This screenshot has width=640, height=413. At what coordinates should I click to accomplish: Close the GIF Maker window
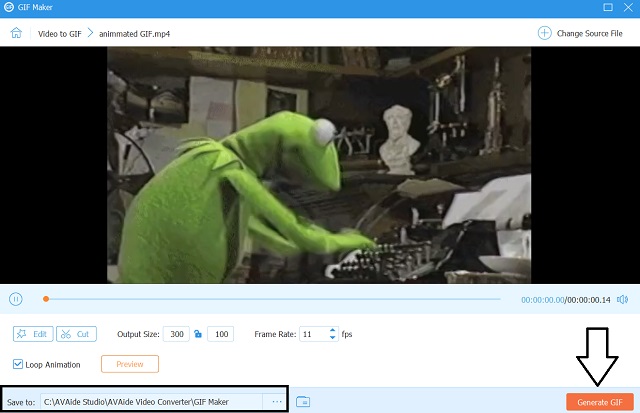click(629, 7)
